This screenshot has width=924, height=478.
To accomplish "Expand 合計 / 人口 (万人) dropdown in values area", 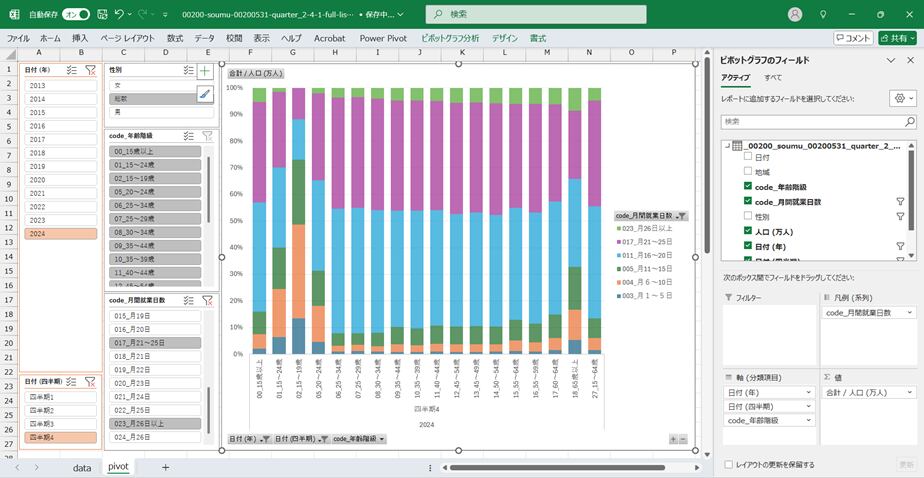I will (x=910, y=393).
